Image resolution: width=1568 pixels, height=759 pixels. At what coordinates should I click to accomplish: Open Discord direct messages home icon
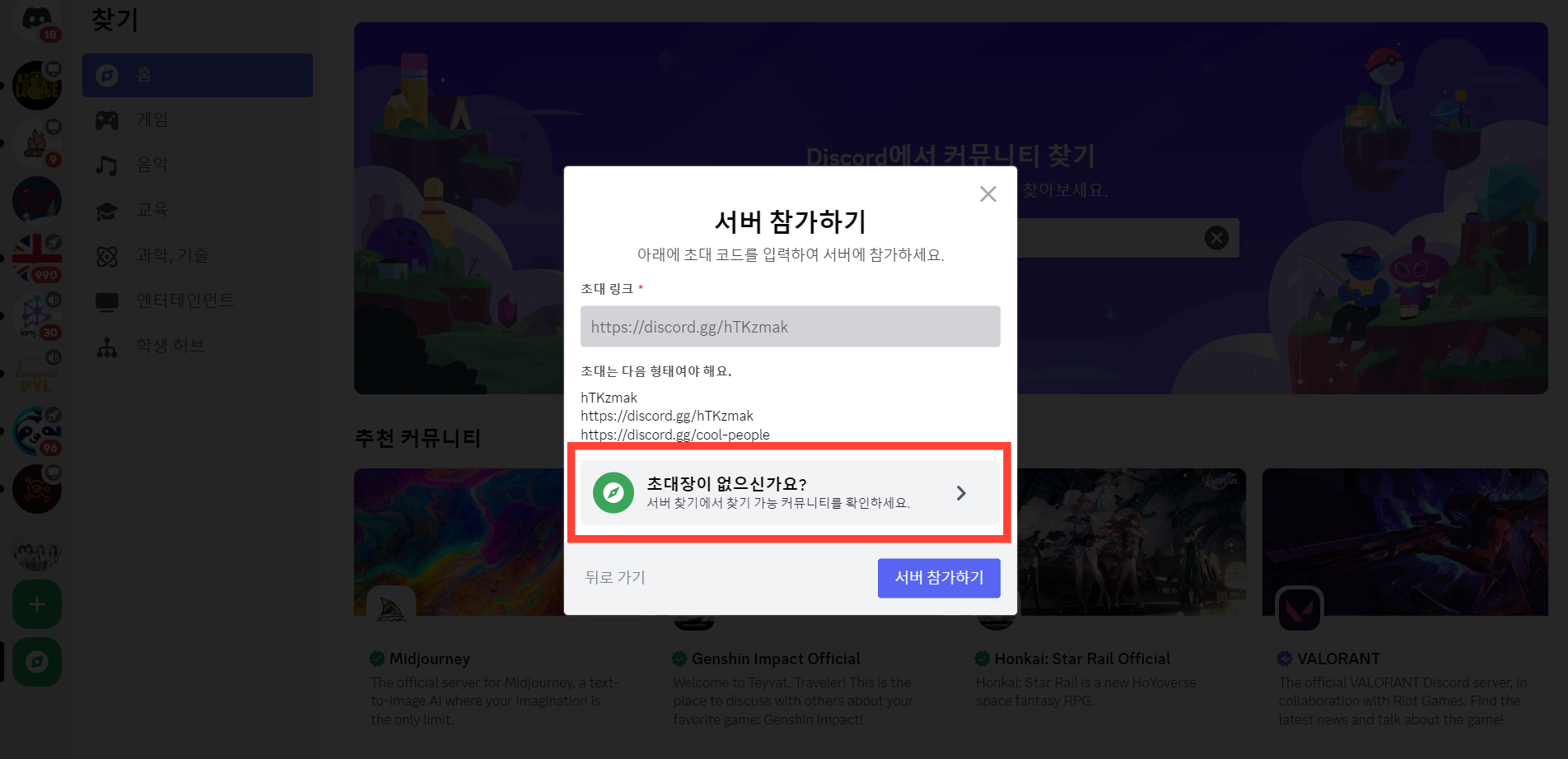37,20
